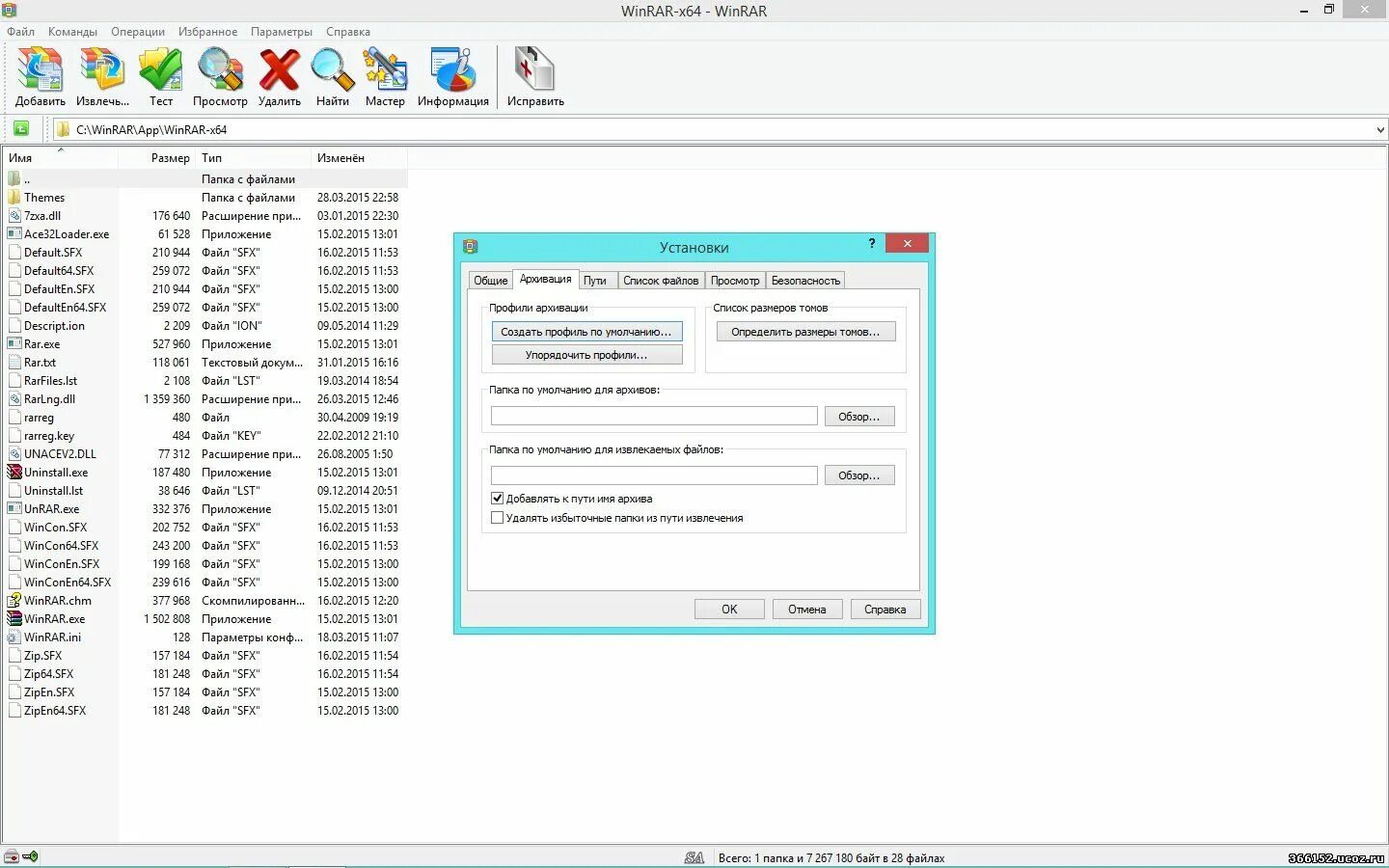
Task: Click the Справка button in dialog
Action: 885,610
